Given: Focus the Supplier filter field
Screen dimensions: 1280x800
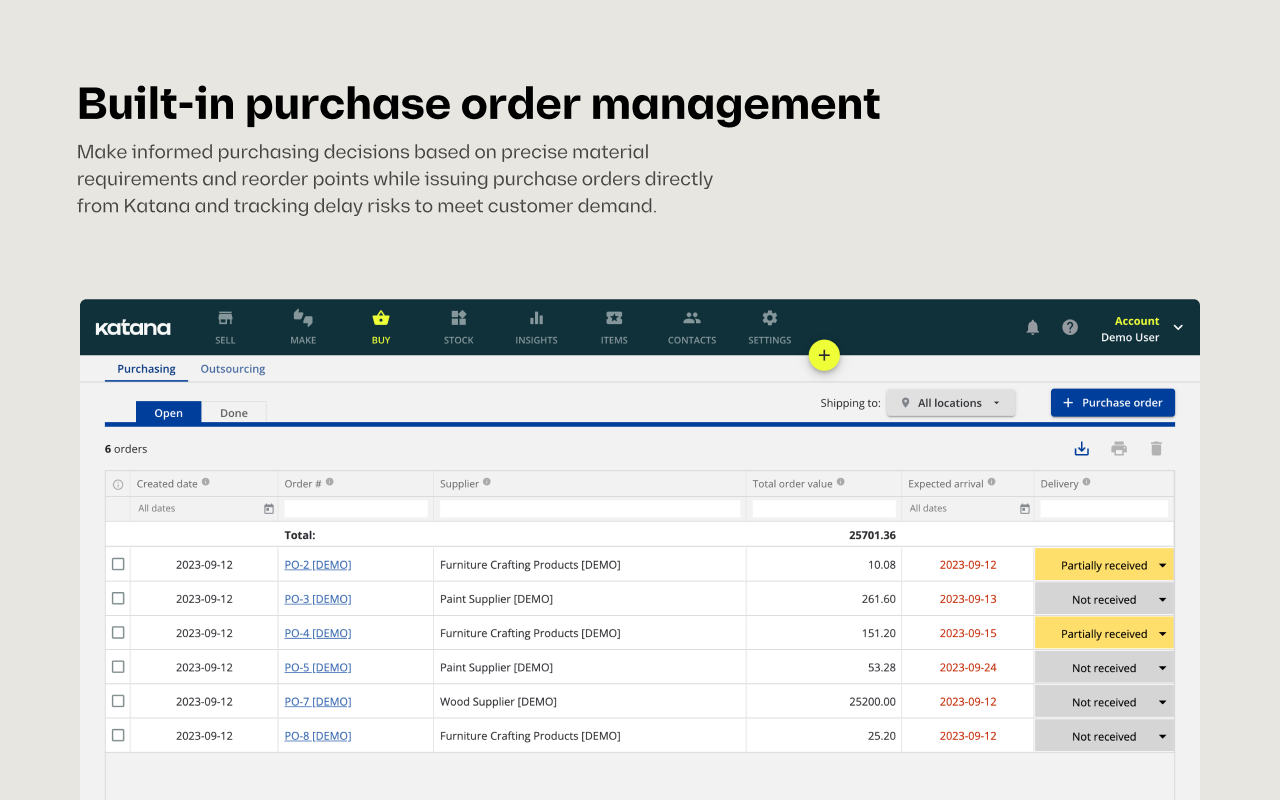Looking at the screenshot, I should pyautogui.click(x=590, y=509).
